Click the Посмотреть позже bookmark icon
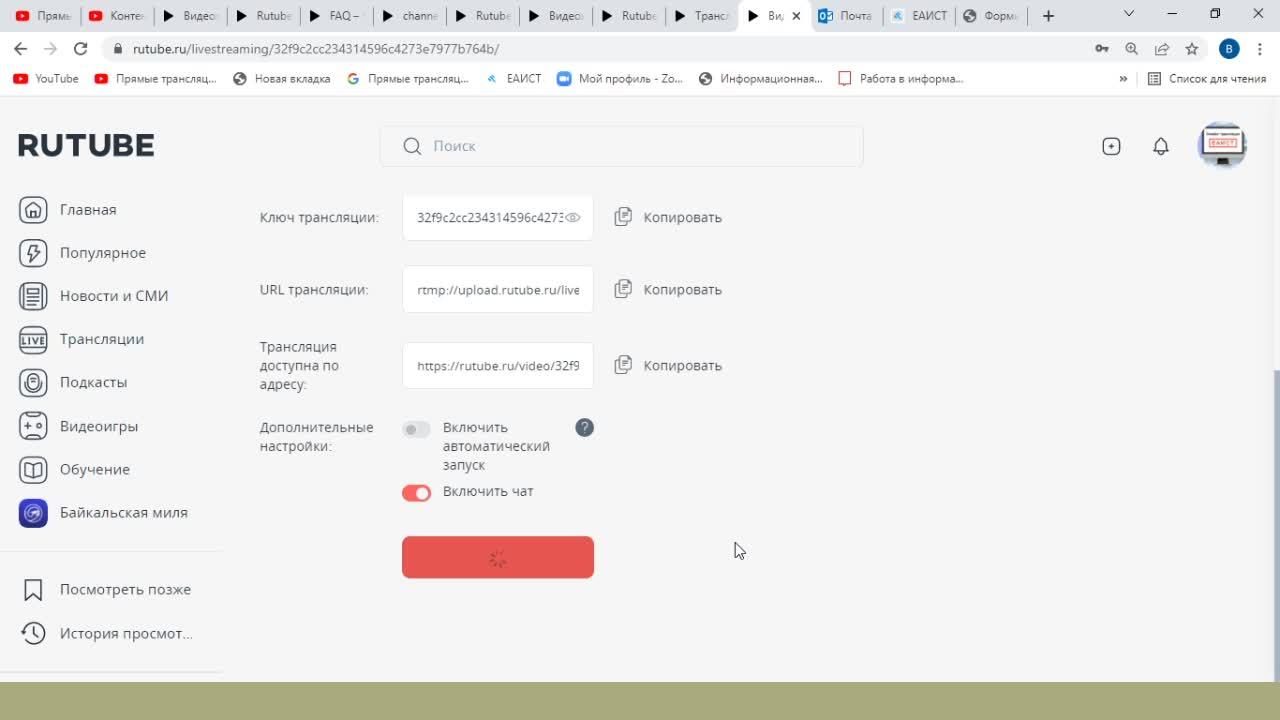This screenshot has width=1280, height=720. (33, 590)
